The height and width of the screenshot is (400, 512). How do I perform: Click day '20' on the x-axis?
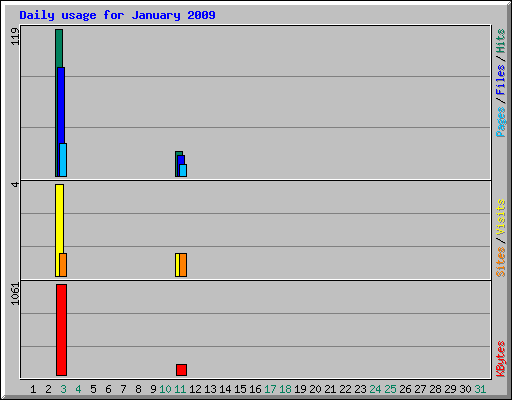pos(315,389)
